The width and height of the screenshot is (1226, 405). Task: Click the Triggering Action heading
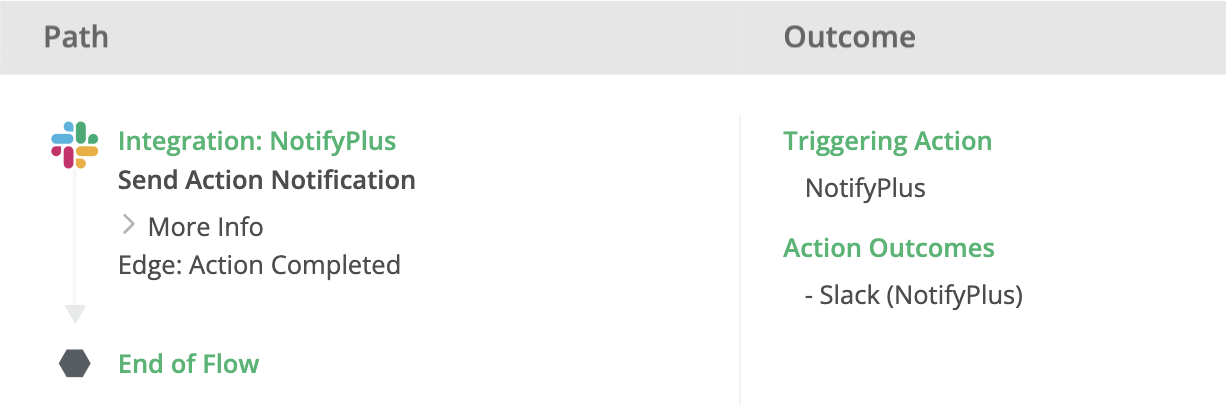[x=887, y=141]
